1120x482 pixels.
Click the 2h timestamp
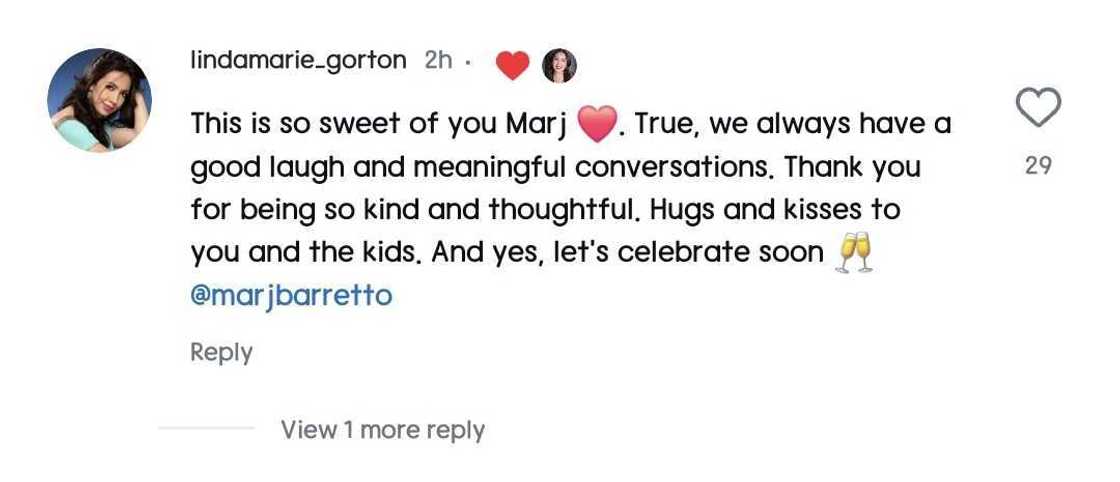click(x=438, y=61)
